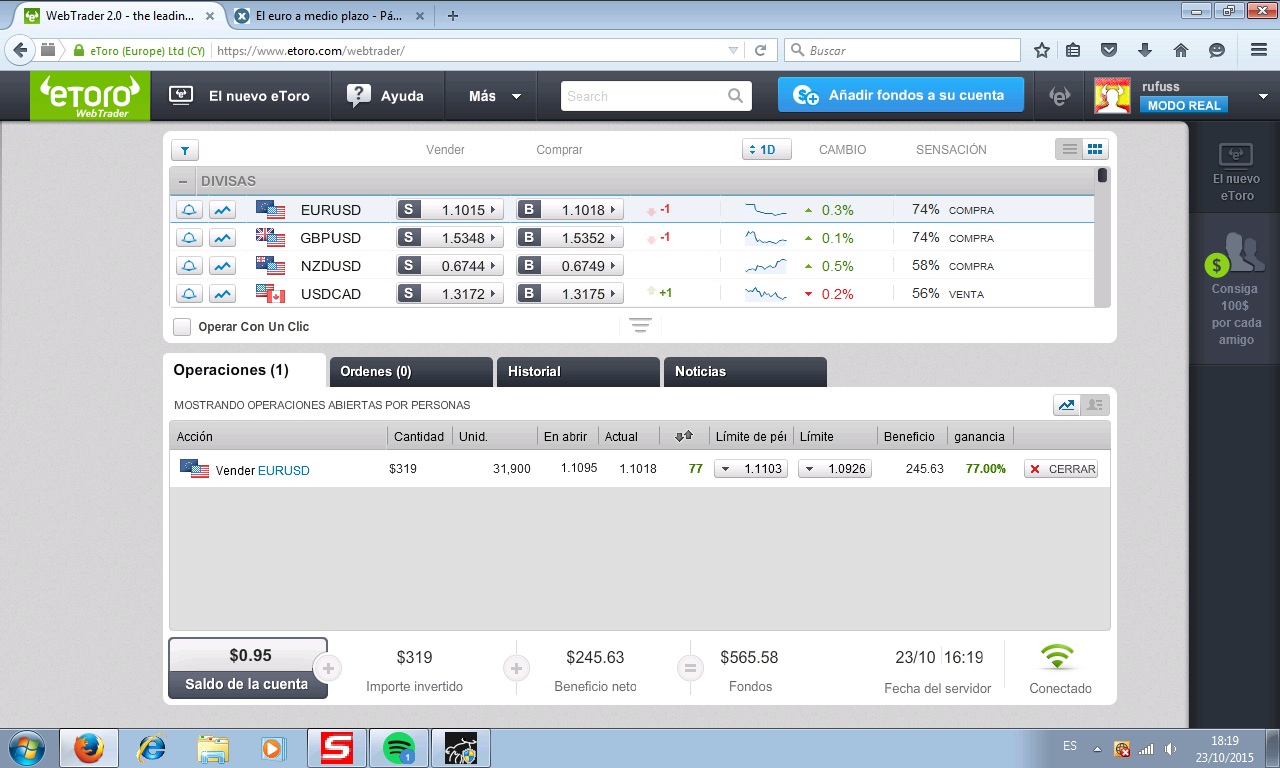This screenshot has height=768, width=1280.
Task: Open the instrument filter icon
Action: tap(185, 150)
